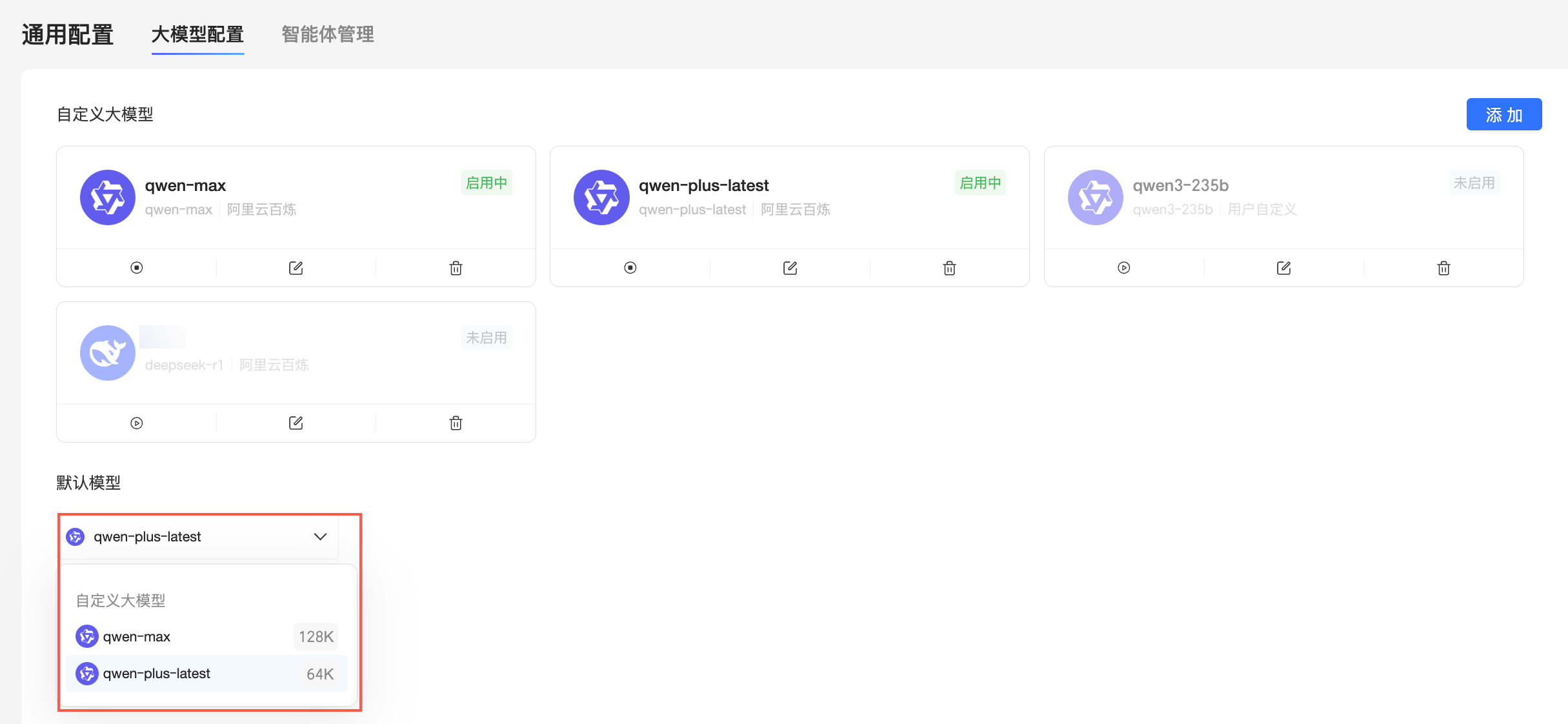Click trash icon on qwen-plus-latest card

pos(949,268)
